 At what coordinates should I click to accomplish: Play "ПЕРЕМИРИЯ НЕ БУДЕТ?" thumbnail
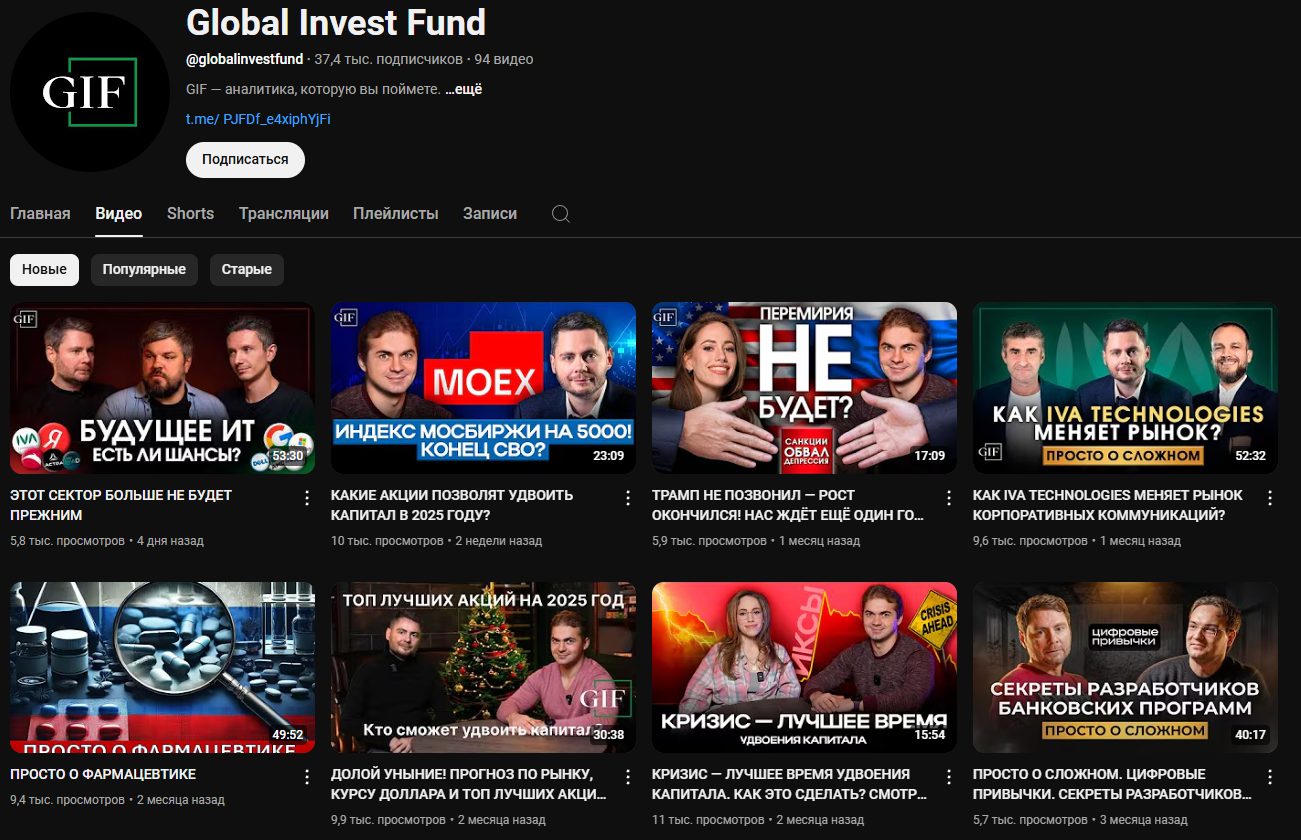click(x=804, y=388)
